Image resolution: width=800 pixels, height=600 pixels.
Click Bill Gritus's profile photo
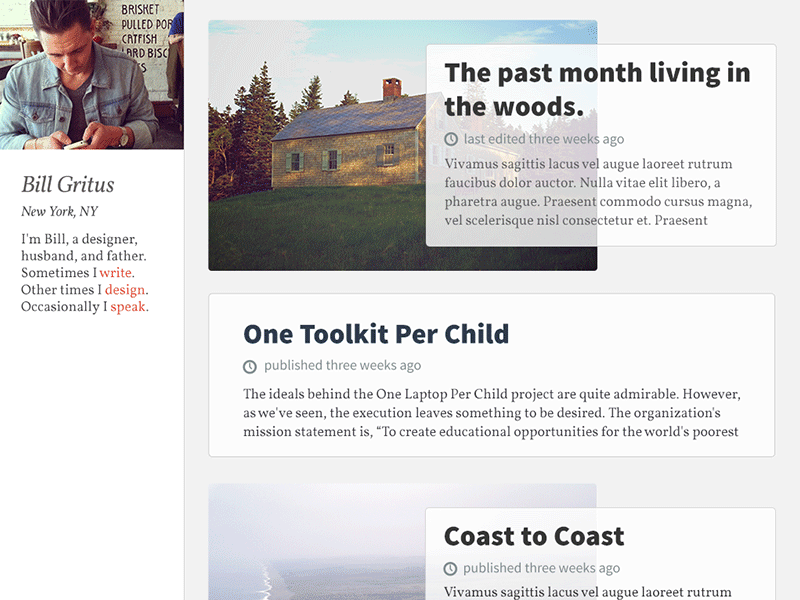point(92,75)
